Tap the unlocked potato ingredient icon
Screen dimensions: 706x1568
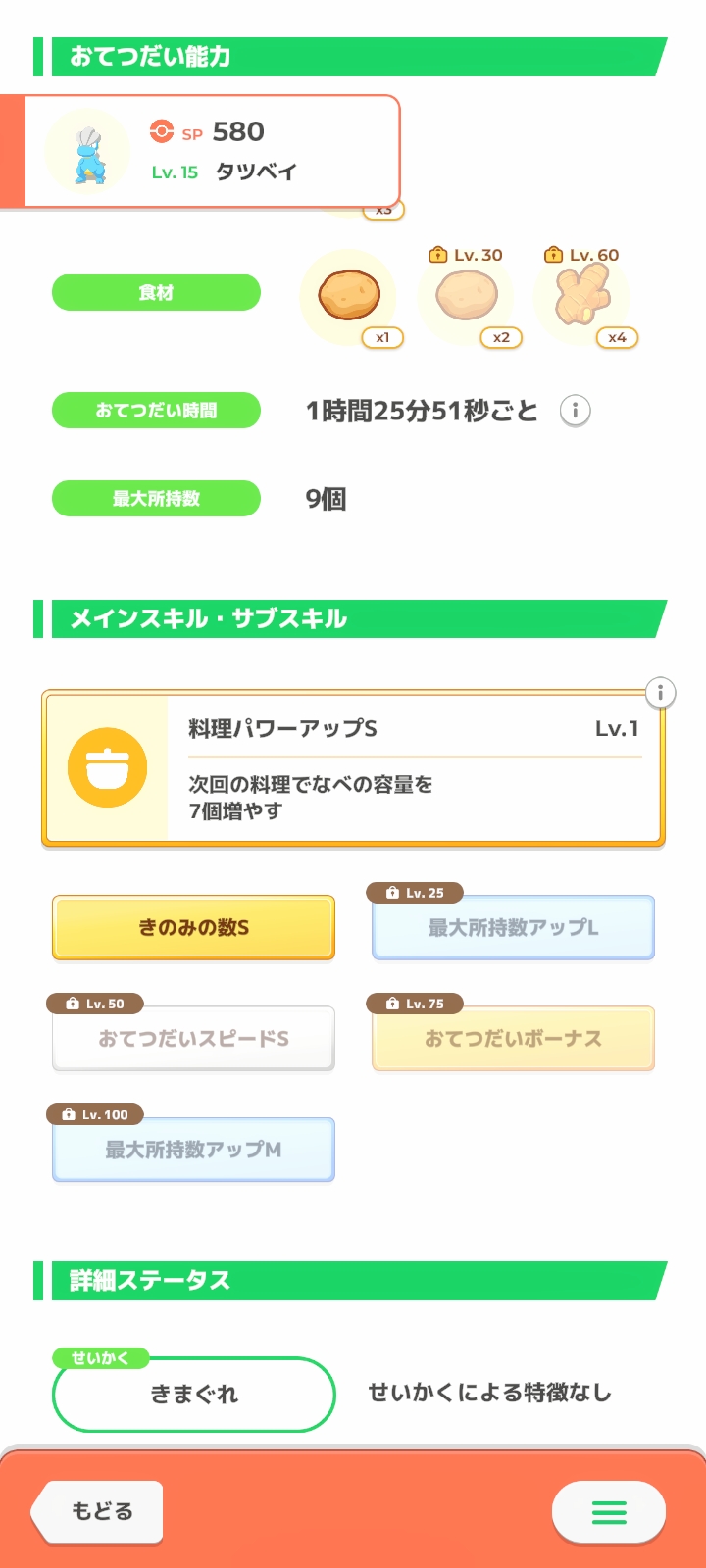click(349, 295)
